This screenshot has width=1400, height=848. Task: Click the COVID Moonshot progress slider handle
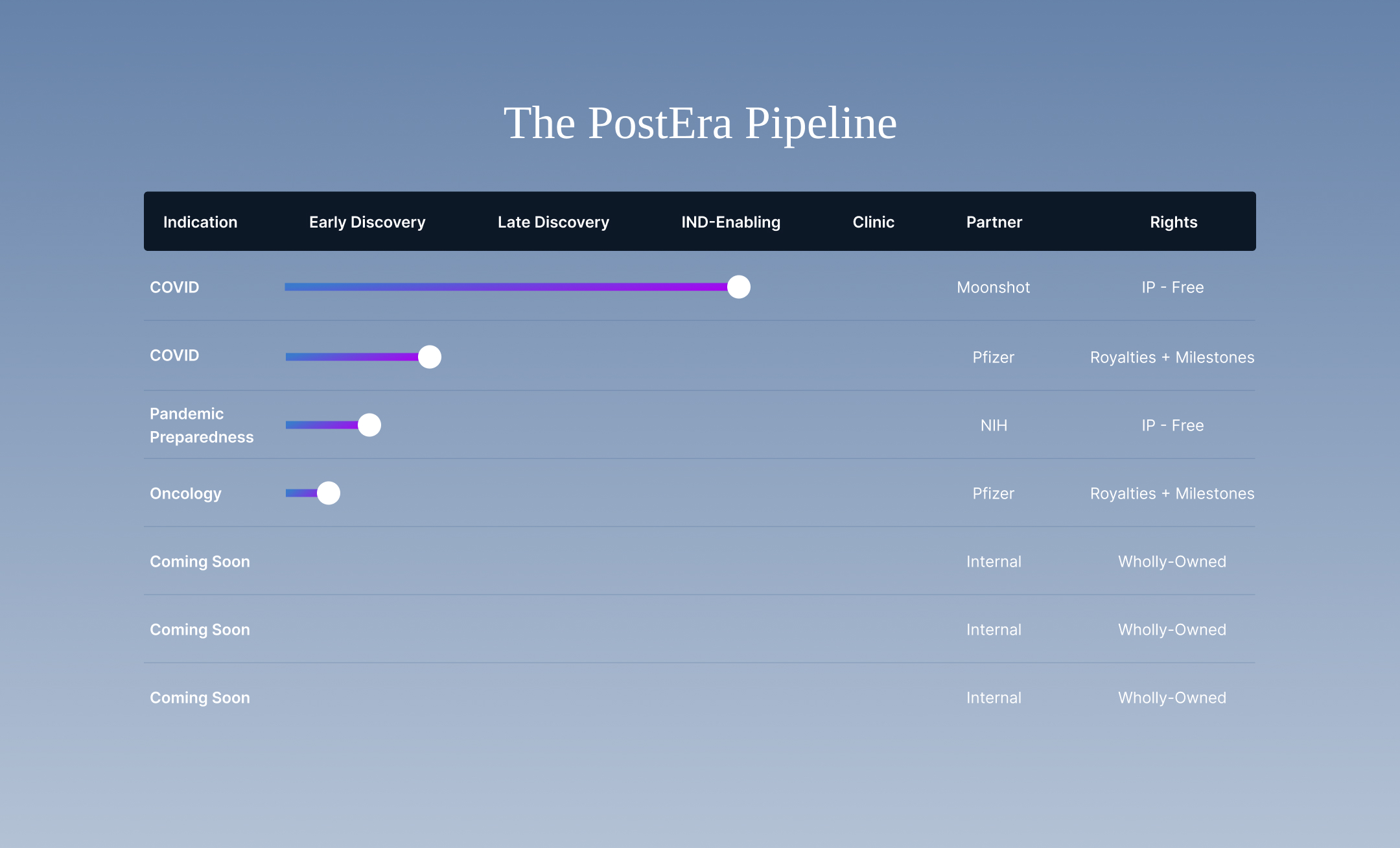point(738,287)
